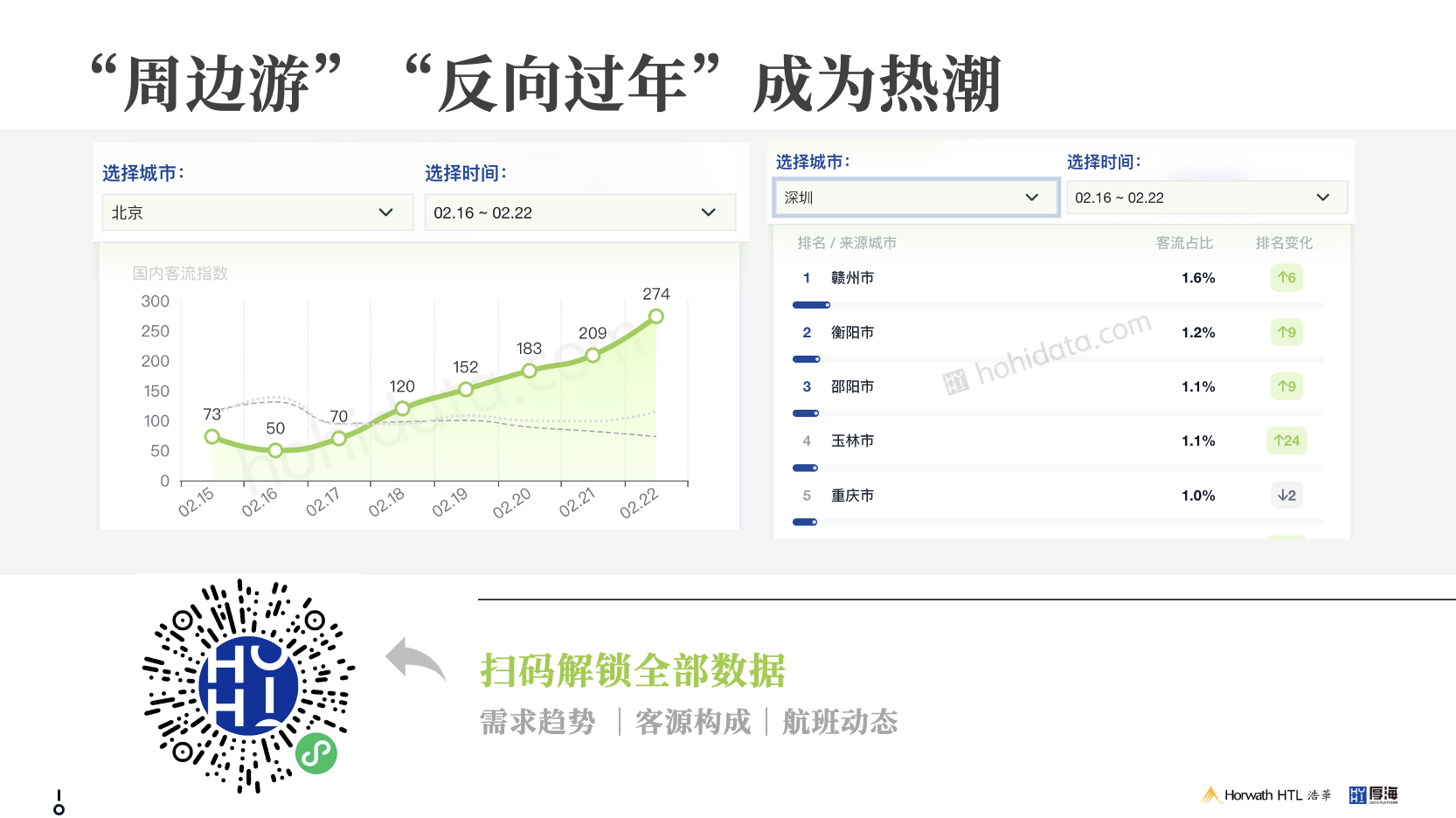The height and width of the screenshot is (818, 1456).
Task: Click the ↓2 rank badge for 重庆市
Action: pyautogui.click(x=1286, y=495)
